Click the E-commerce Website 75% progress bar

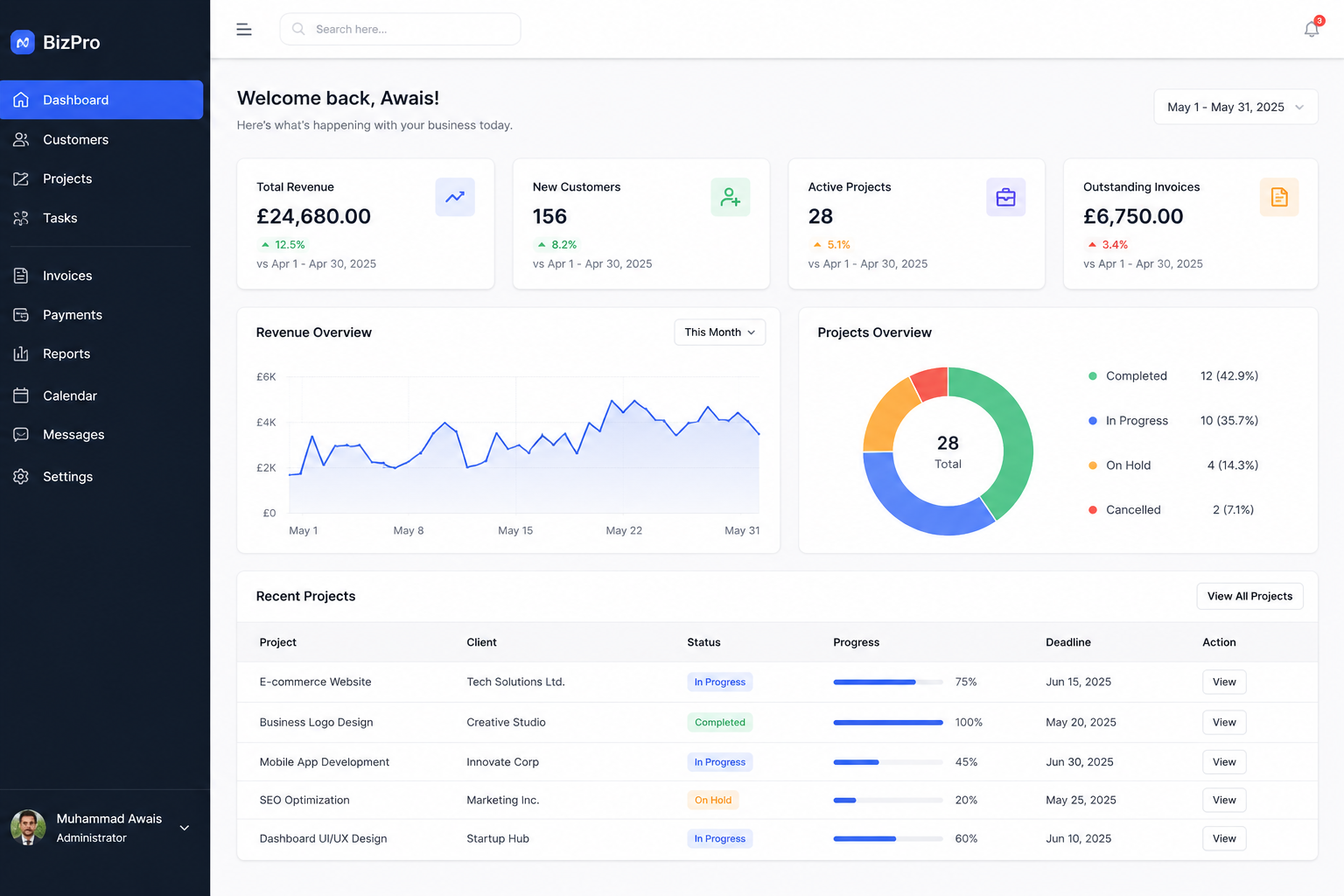pyautogui.click(x=888, y=682)
